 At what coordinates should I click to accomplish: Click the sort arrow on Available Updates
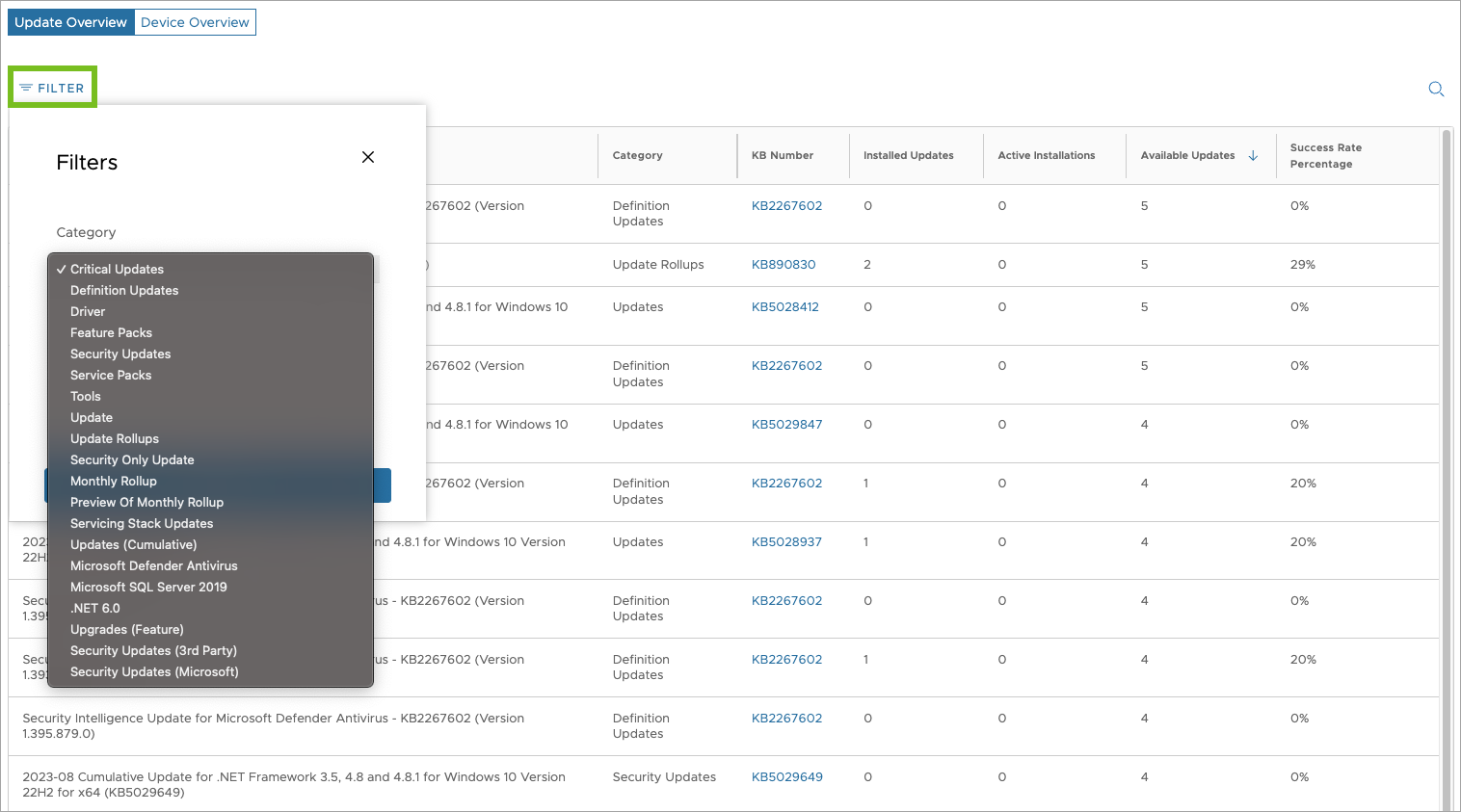click(1253, 155)
